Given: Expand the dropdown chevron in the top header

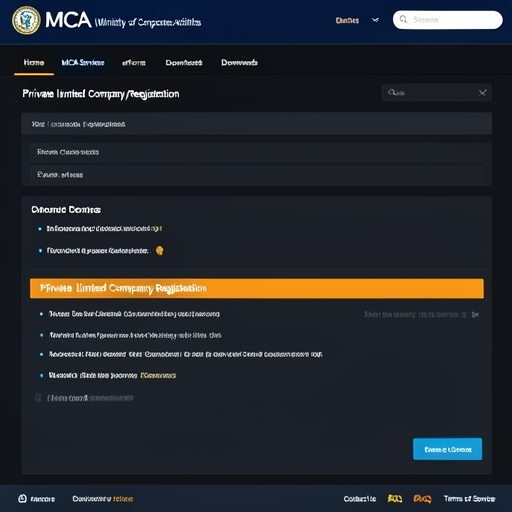Looking at the screenshot, I should (375, 20).
